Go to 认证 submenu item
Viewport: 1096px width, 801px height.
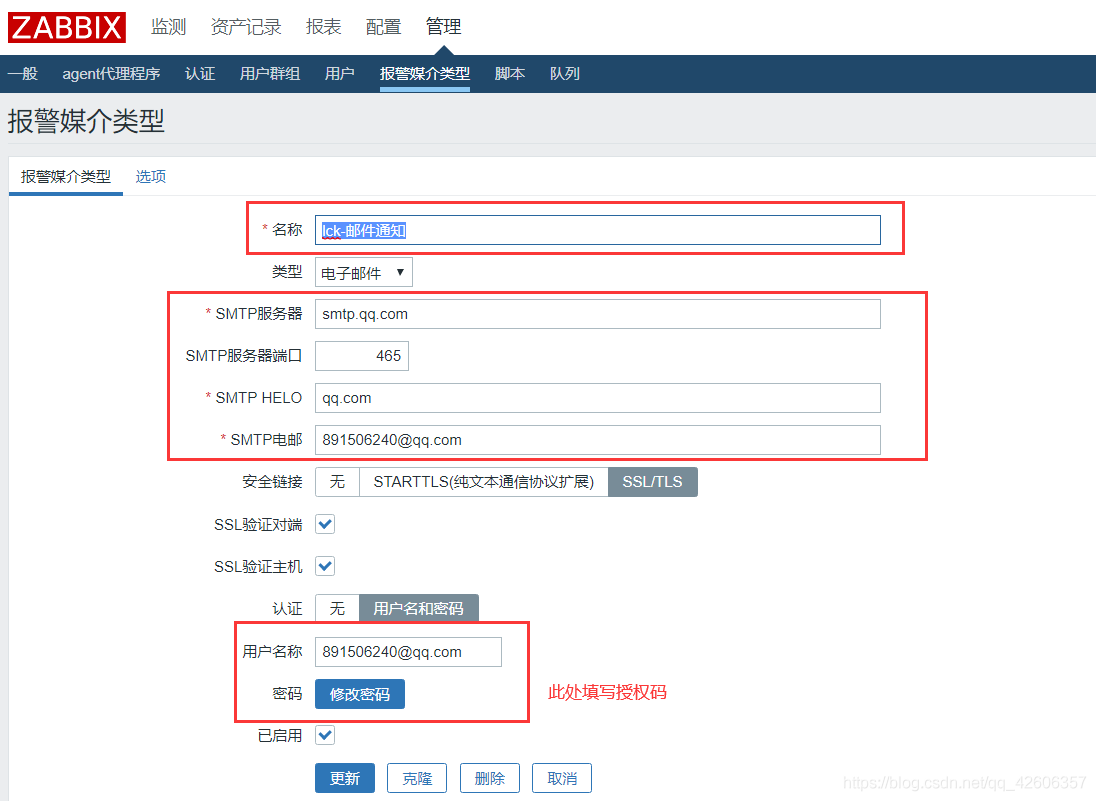pos(200,73)
